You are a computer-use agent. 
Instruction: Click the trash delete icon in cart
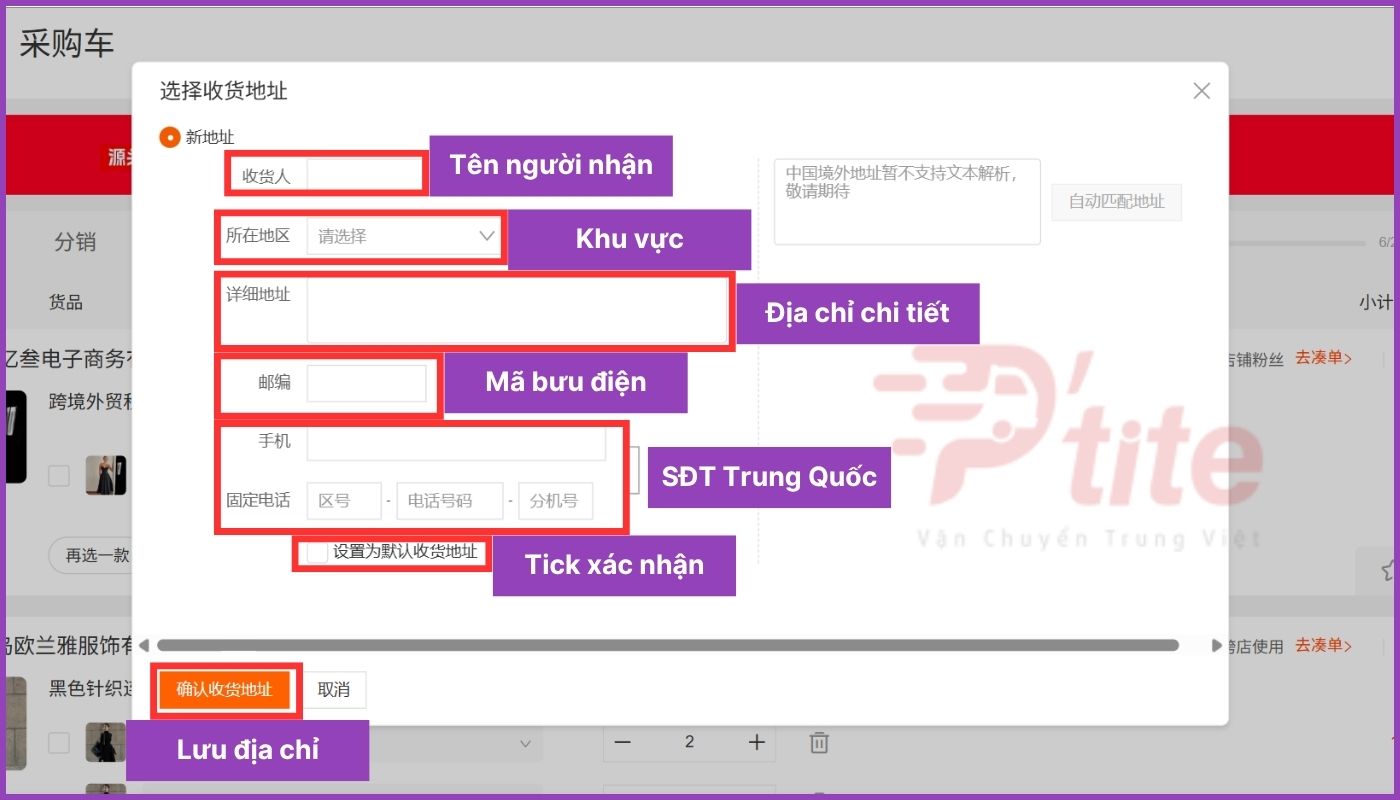(819, 742)
